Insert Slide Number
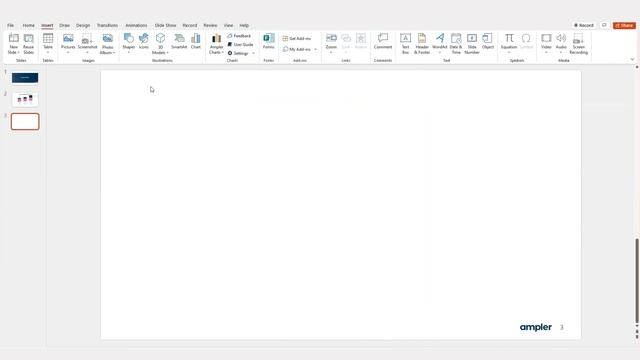 coord(472,44)
